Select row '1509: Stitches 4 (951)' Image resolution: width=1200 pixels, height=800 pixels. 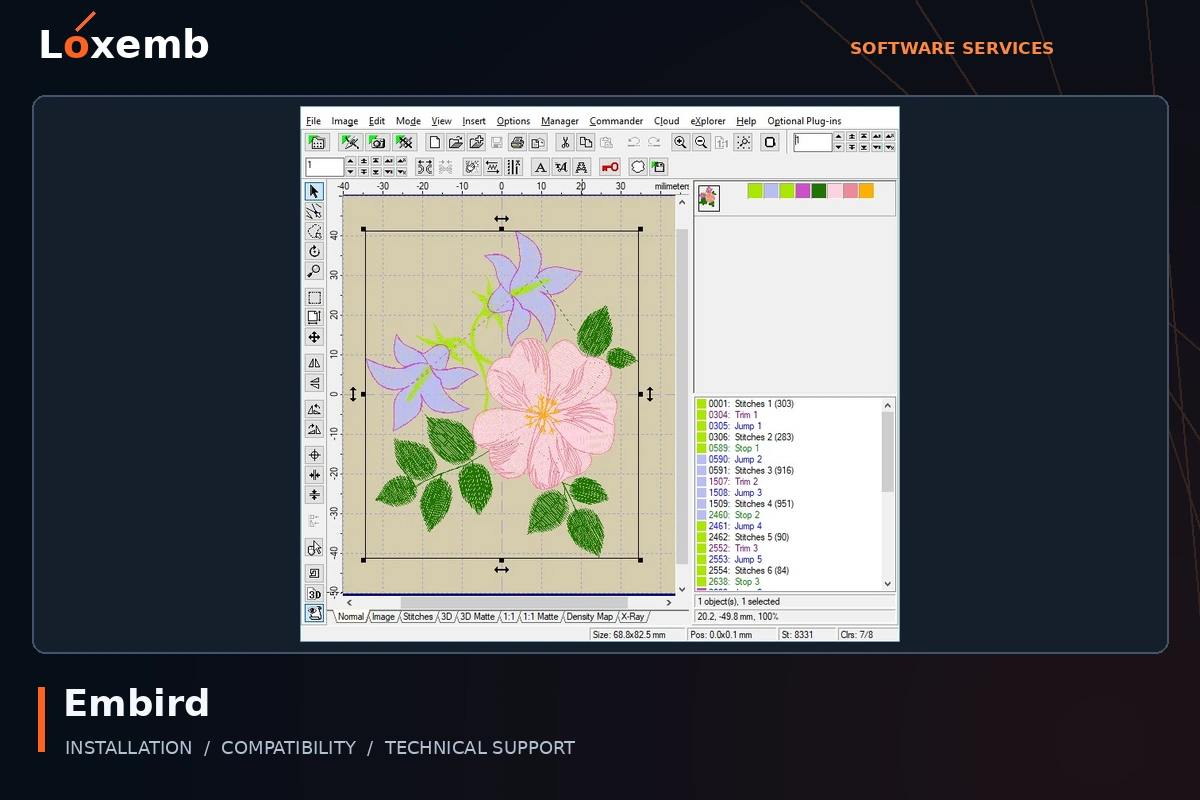coord(788,504)
